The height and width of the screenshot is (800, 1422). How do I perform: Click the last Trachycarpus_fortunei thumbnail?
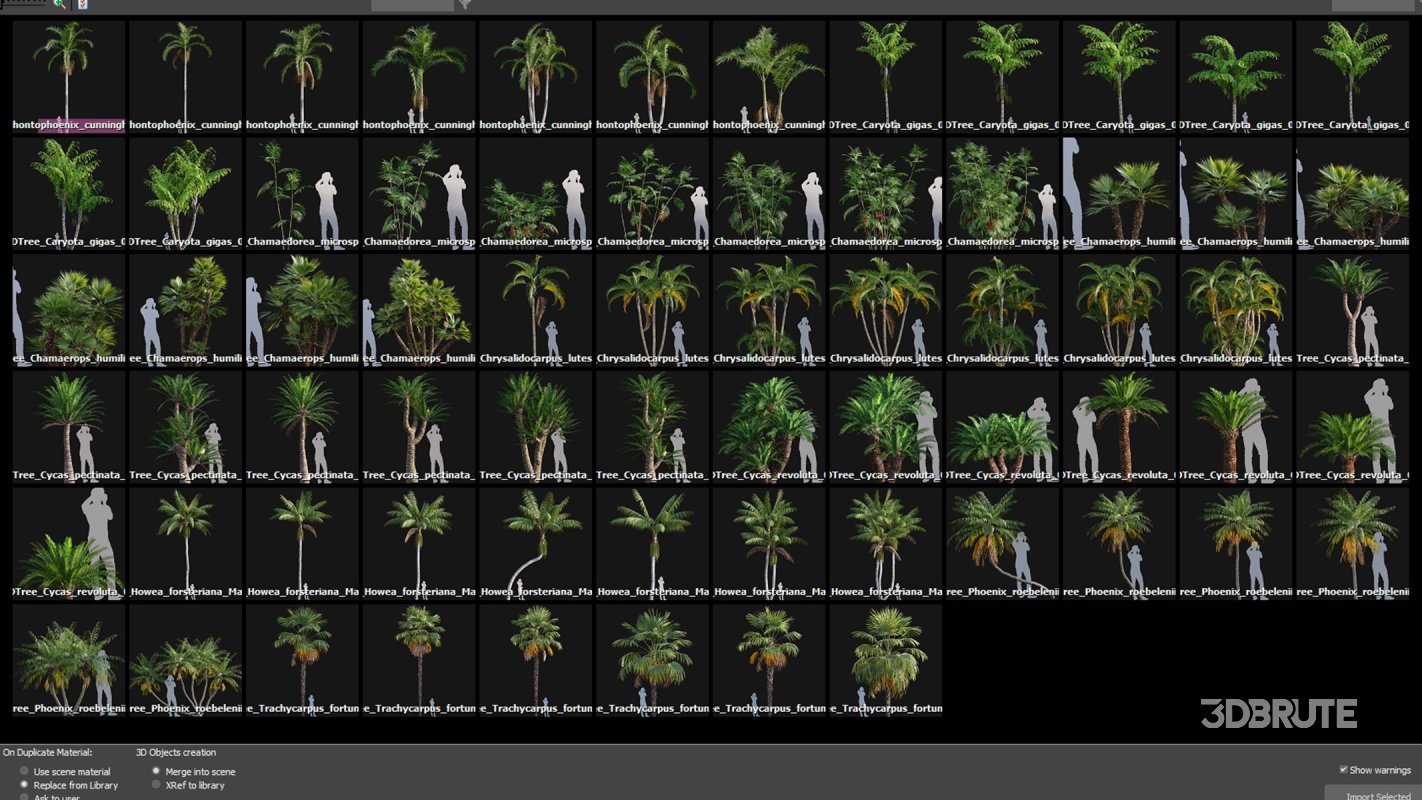click(x=885, y=660)
